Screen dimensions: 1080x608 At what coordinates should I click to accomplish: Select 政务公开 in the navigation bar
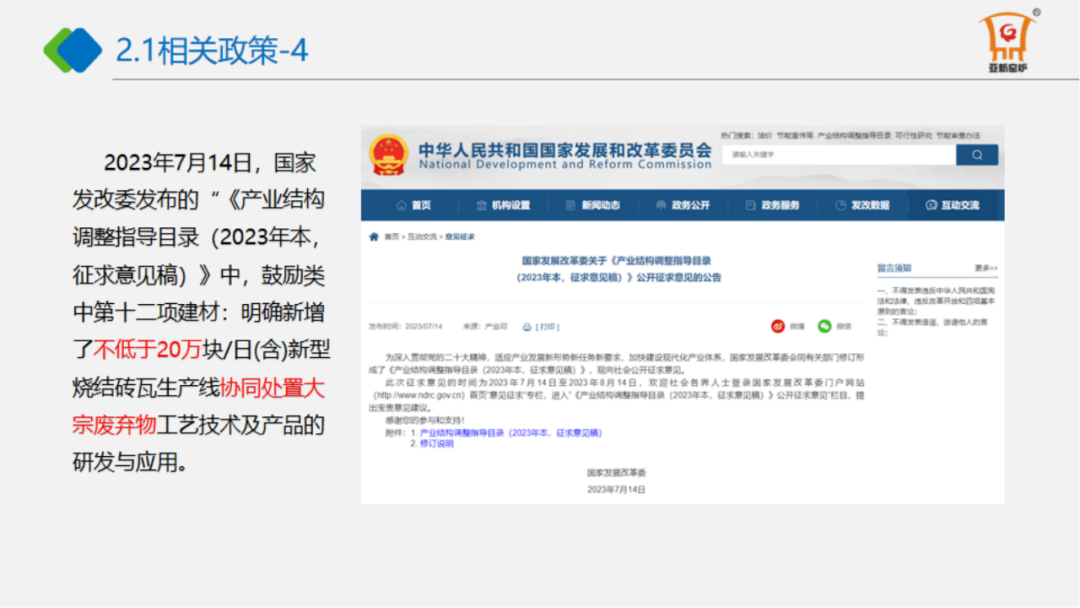[x=682, y=205]
